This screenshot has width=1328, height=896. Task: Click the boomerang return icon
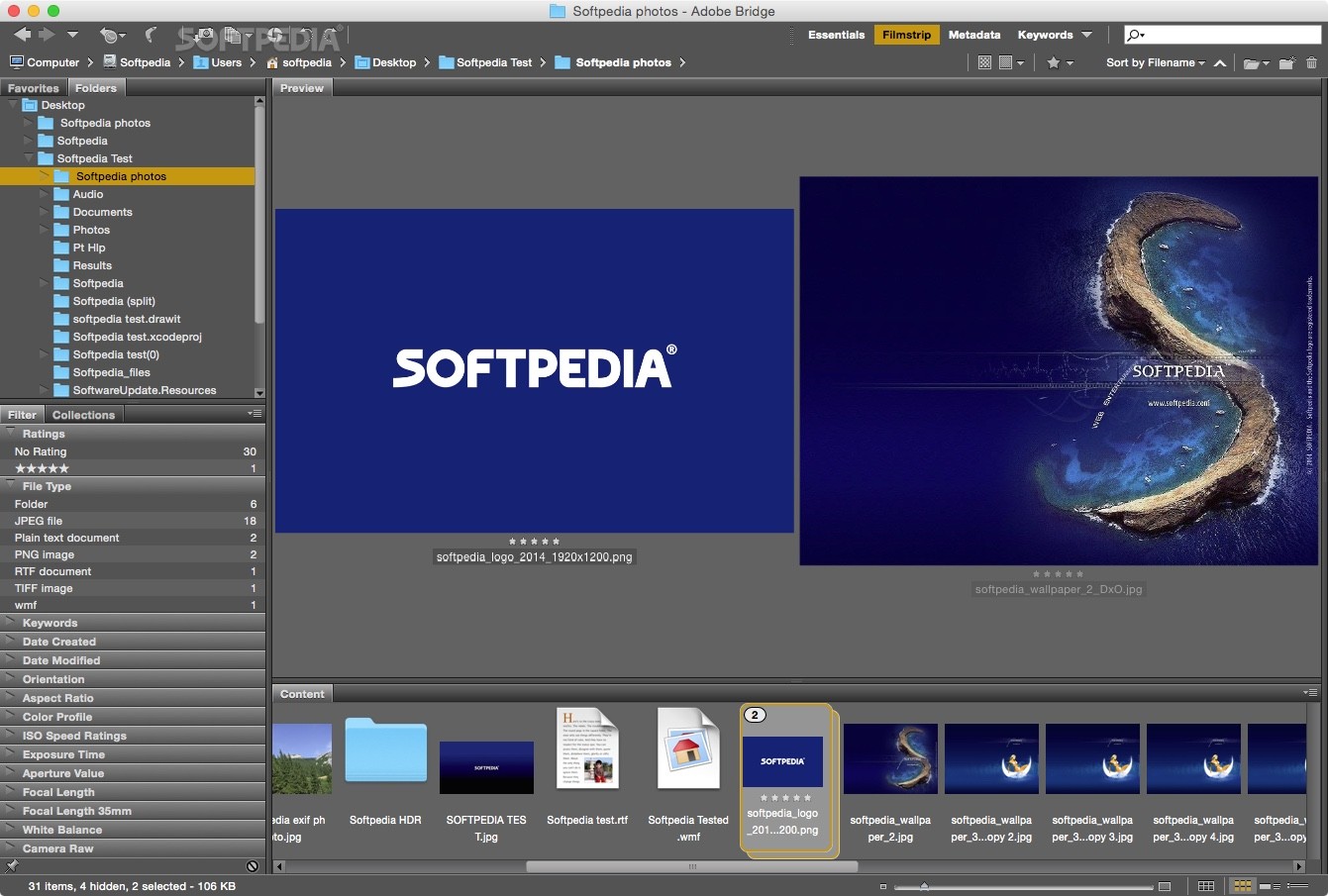151,35
